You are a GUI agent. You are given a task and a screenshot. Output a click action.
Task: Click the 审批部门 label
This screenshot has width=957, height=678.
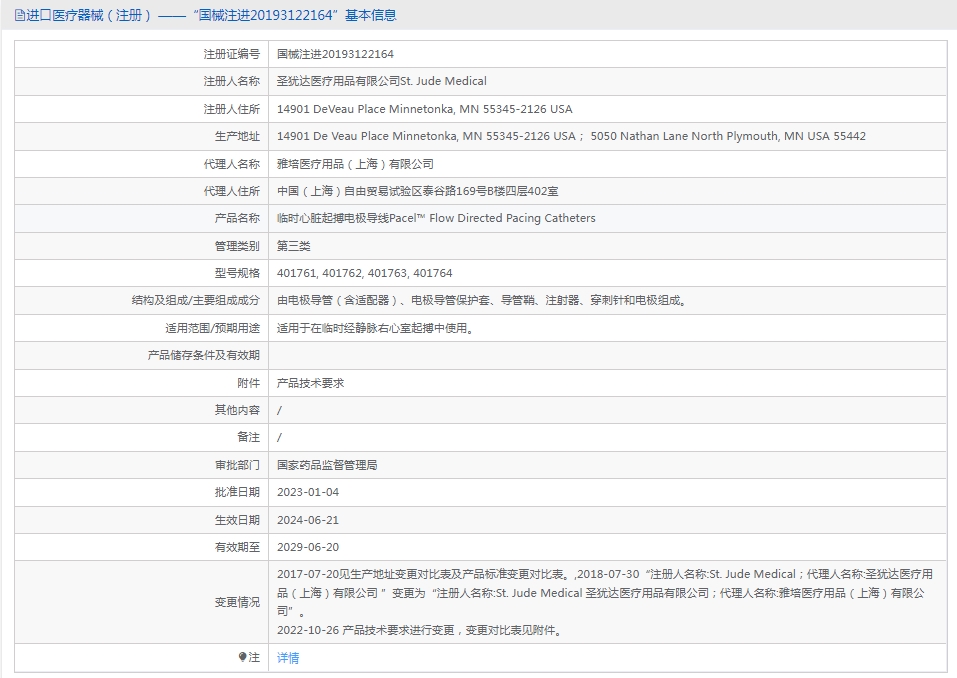[237, 465]
